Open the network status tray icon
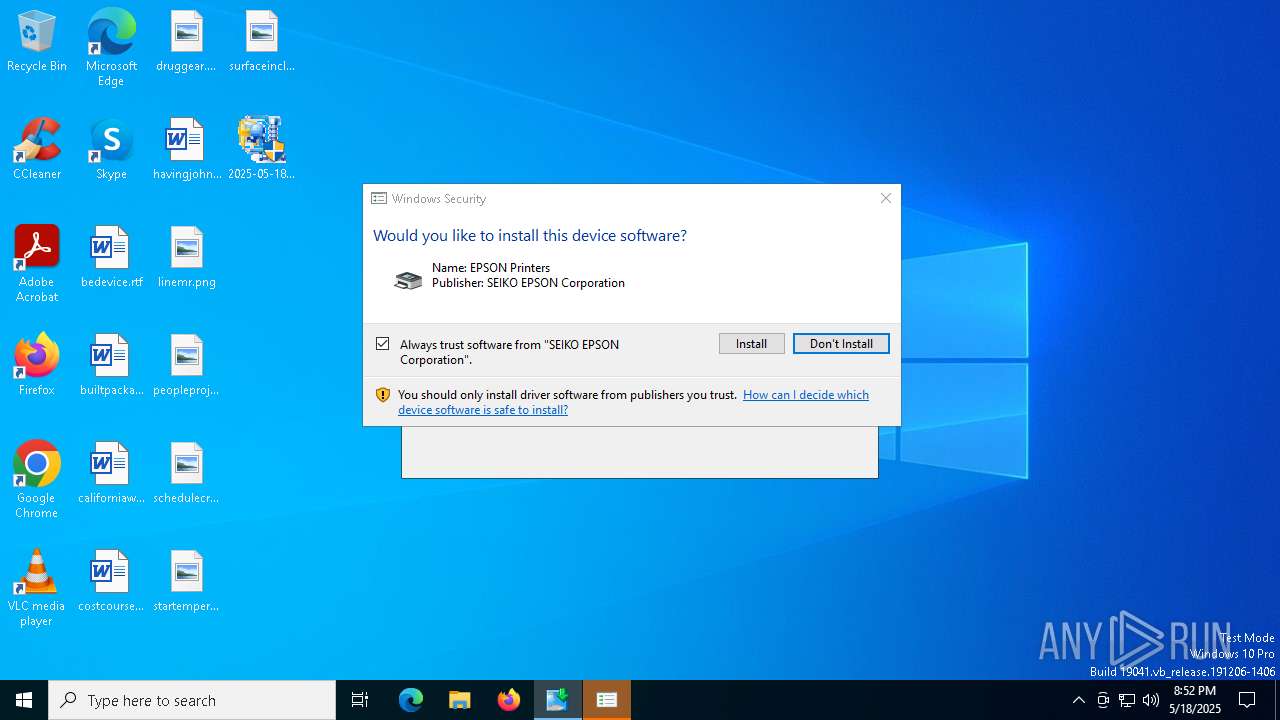This screenshot has width=1280, height=720. (1127, 700)
